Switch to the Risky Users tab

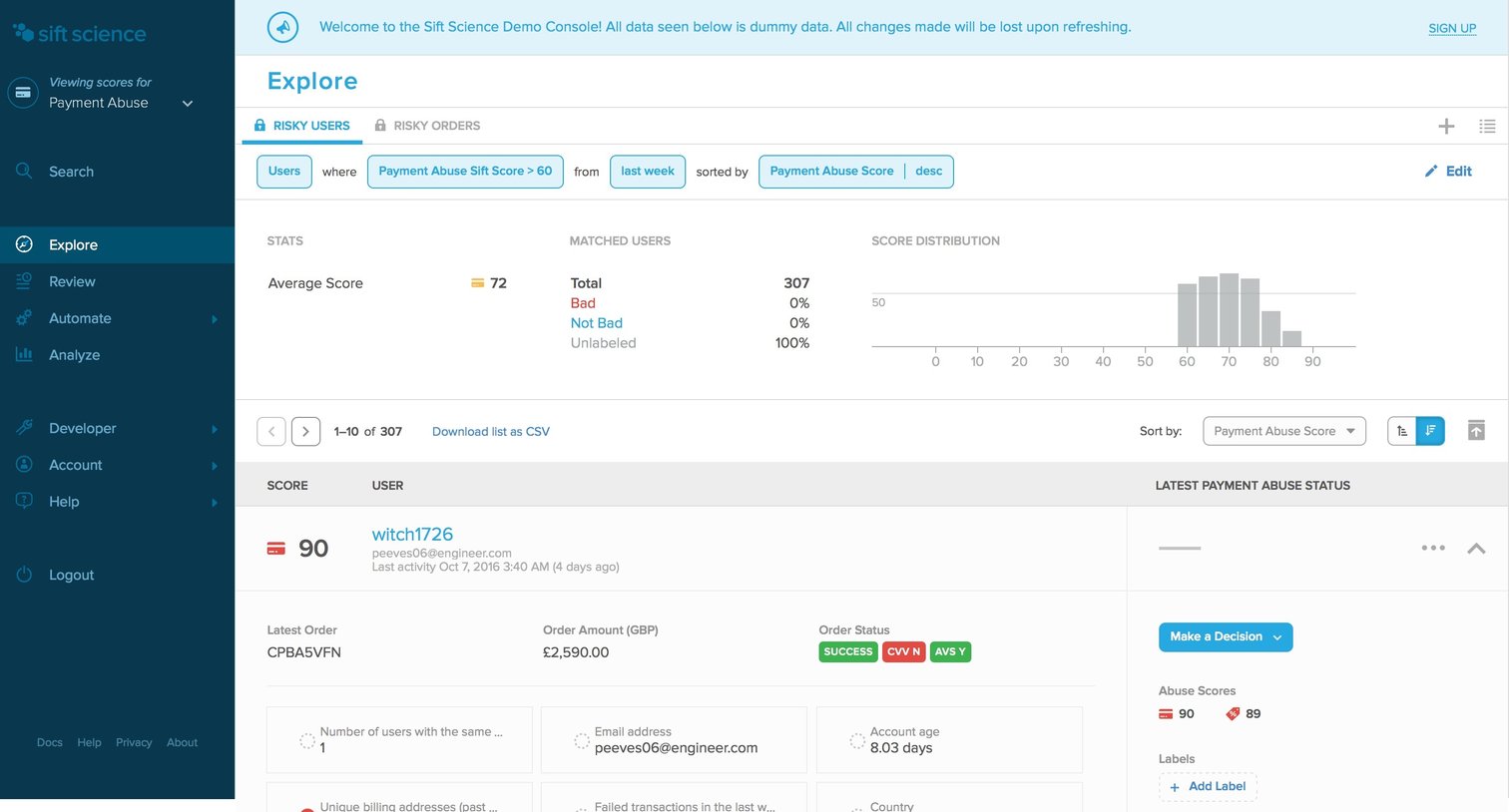301,126
